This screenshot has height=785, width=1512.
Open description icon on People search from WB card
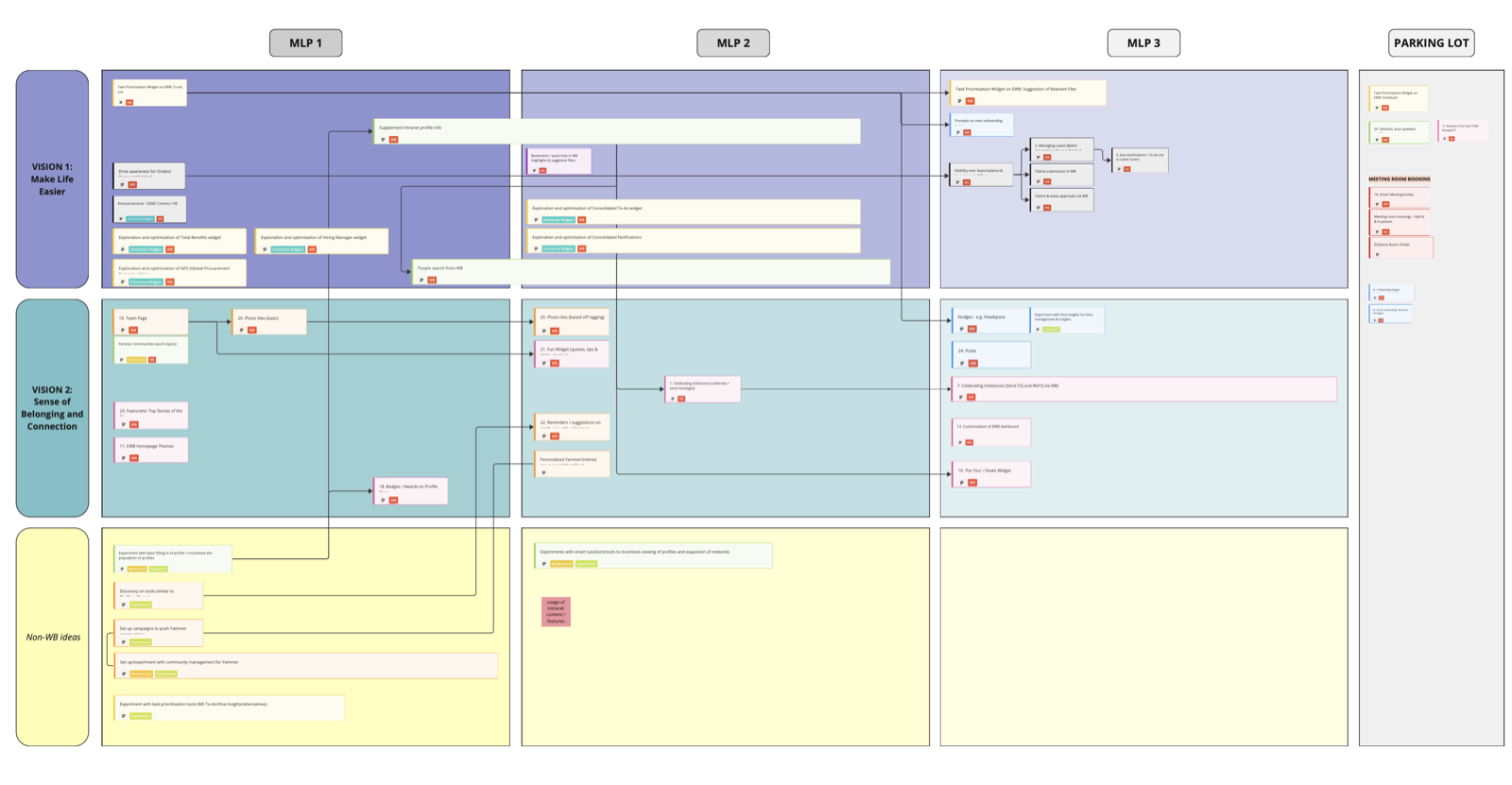click(421, 280)
